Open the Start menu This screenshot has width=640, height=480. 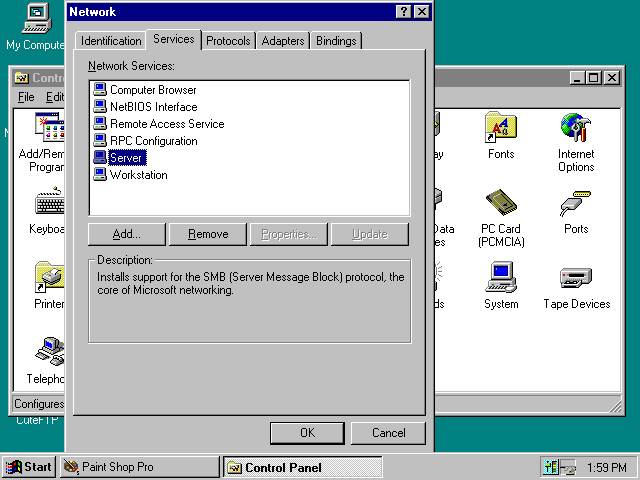pos(29,467)
